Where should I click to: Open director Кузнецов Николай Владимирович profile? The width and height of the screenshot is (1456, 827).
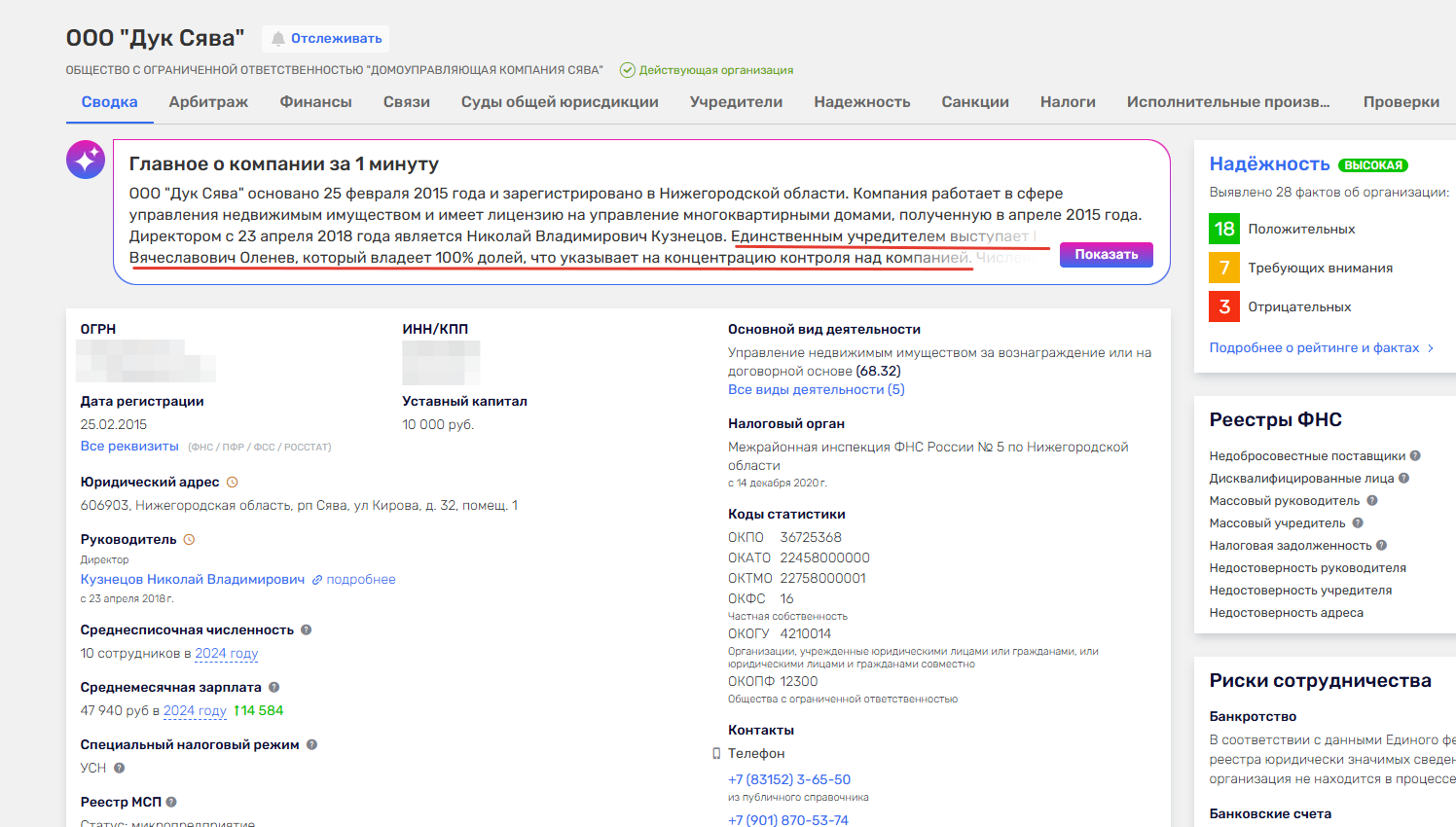pyautogui.click(x=193, y=580)
